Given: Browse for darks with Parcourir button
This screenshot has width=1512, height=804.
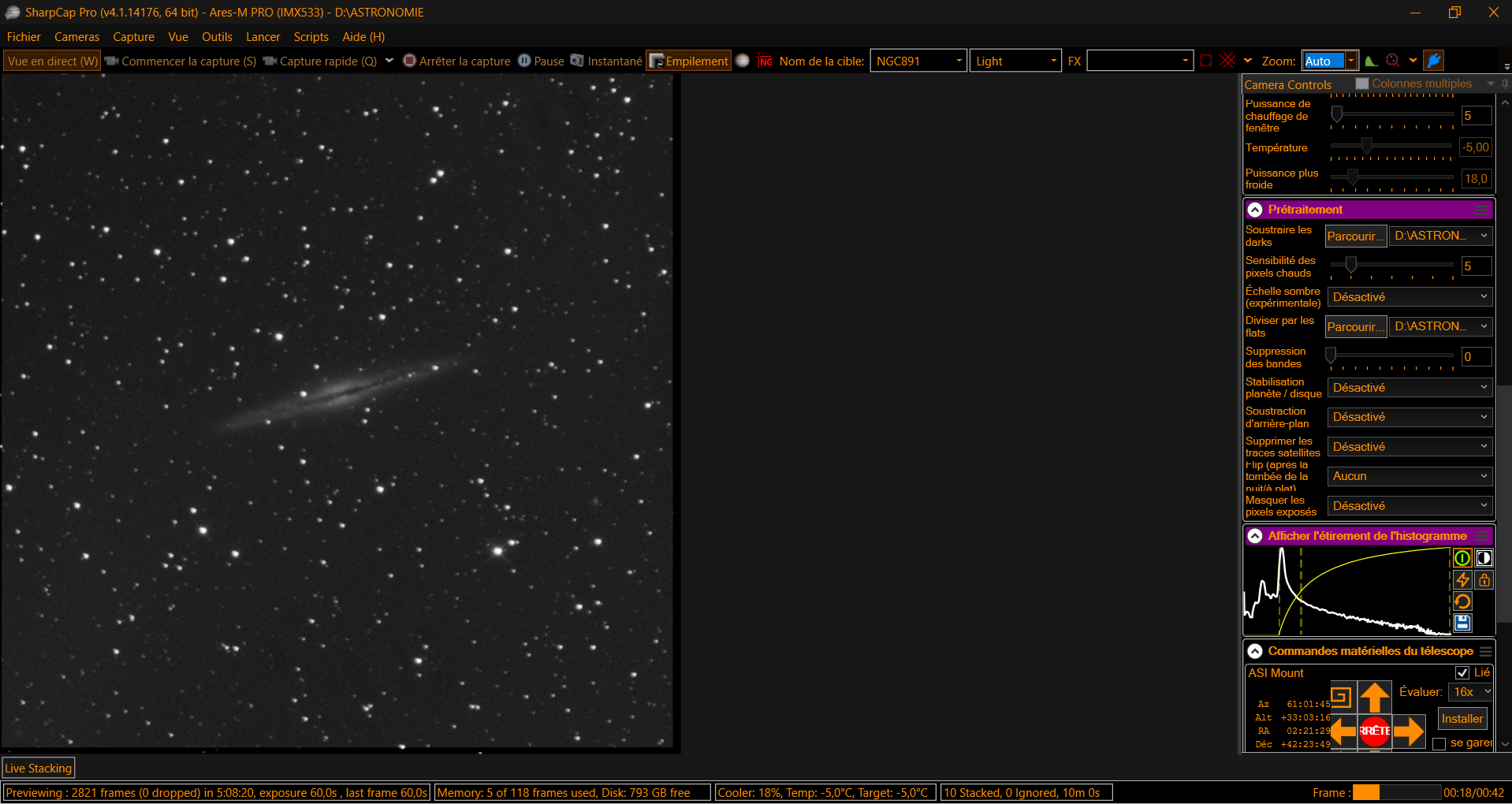Looking at the screenshot, I should pos(1356,236).
